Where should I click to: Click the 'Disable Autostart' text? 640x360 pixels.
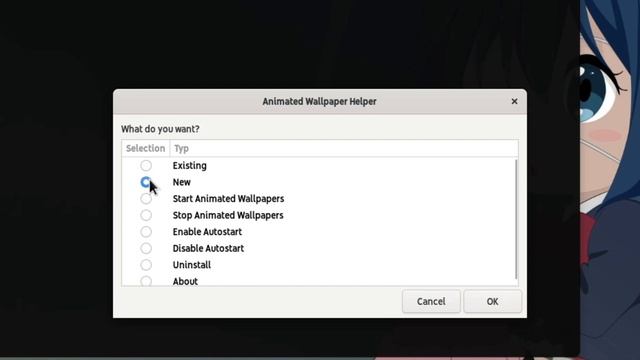(208, 248)
